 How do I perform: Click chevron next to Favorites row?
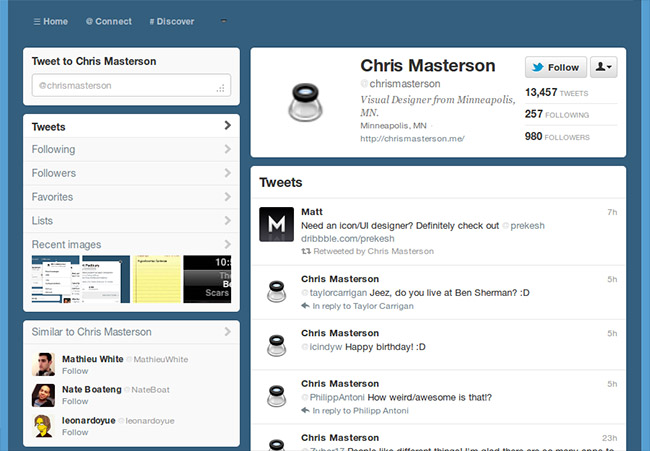pyautogui.click(x=228, y=196)
